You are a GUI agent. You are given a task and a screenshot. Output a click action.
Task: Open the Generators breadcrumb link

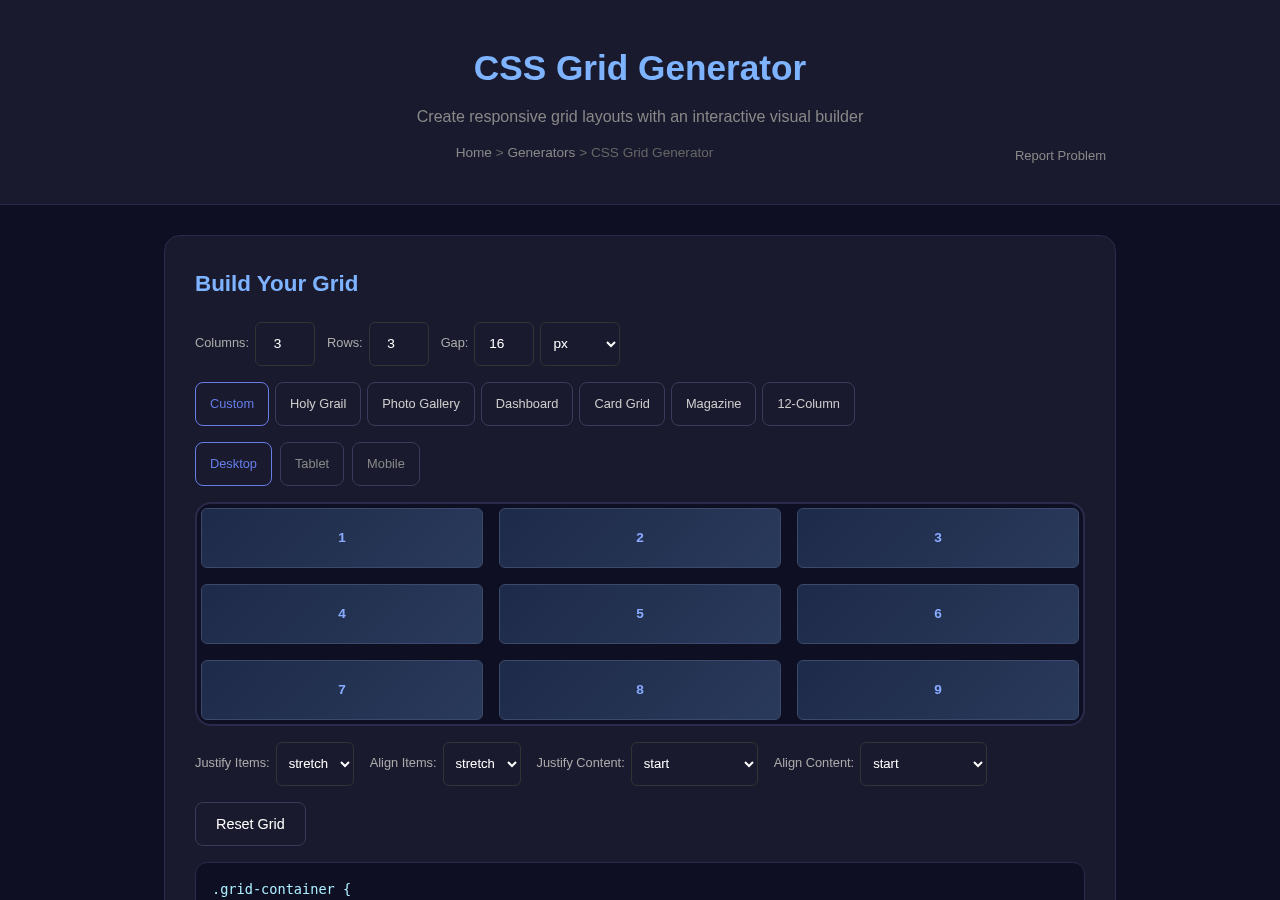[x=541, y=153]
